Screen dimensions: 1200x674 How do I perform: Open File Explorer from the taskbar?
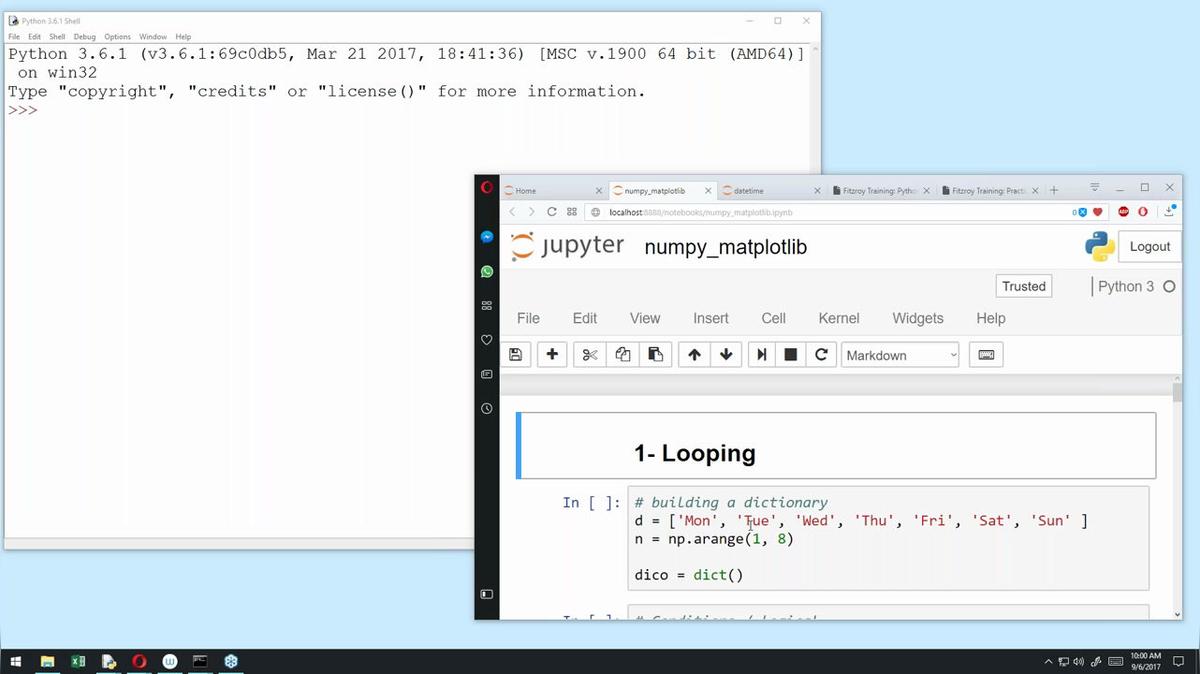point(47,661)
